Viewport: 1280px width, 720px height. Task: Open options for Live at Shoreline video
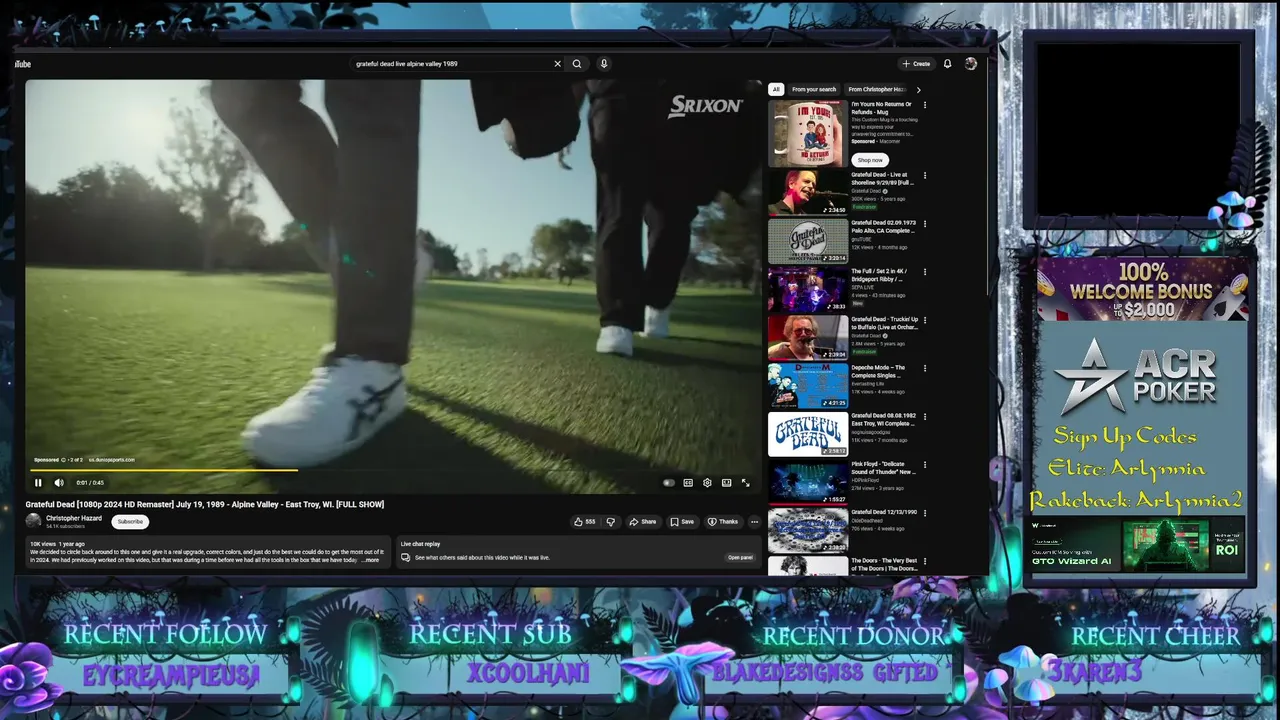[925, 177]
